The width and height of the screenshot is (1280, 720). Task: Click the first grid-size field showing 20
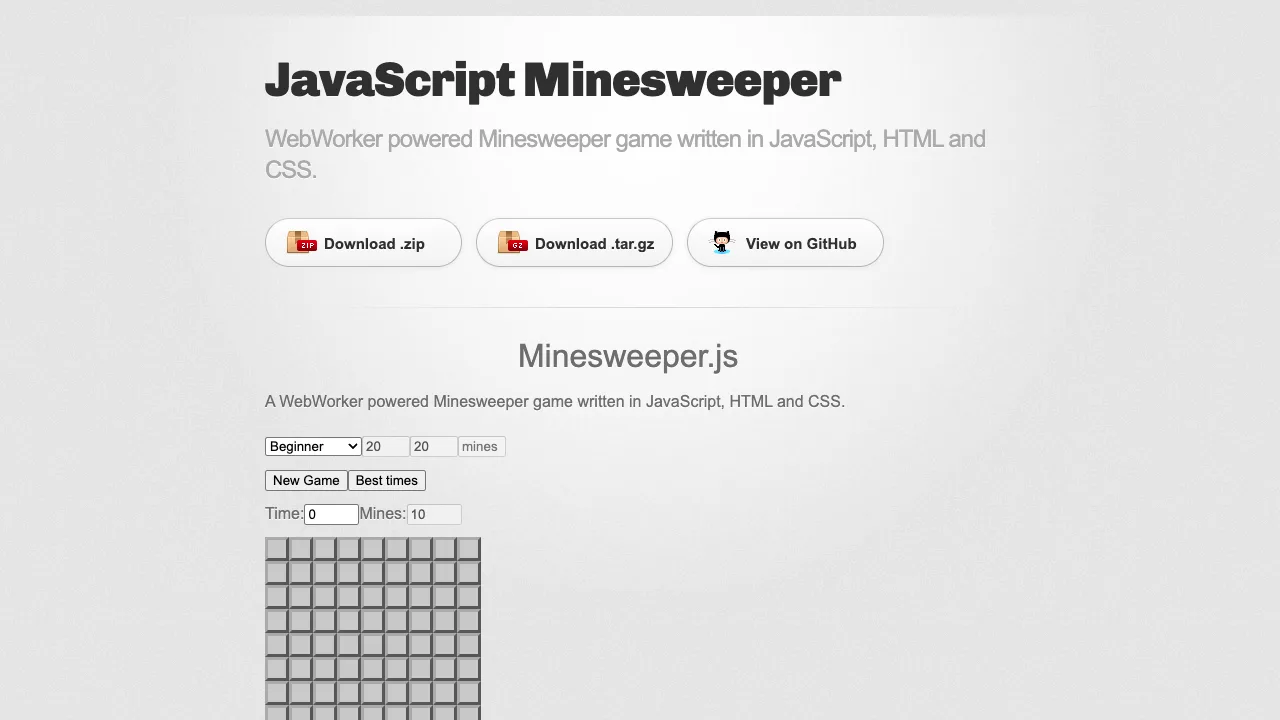click(386, 447)
